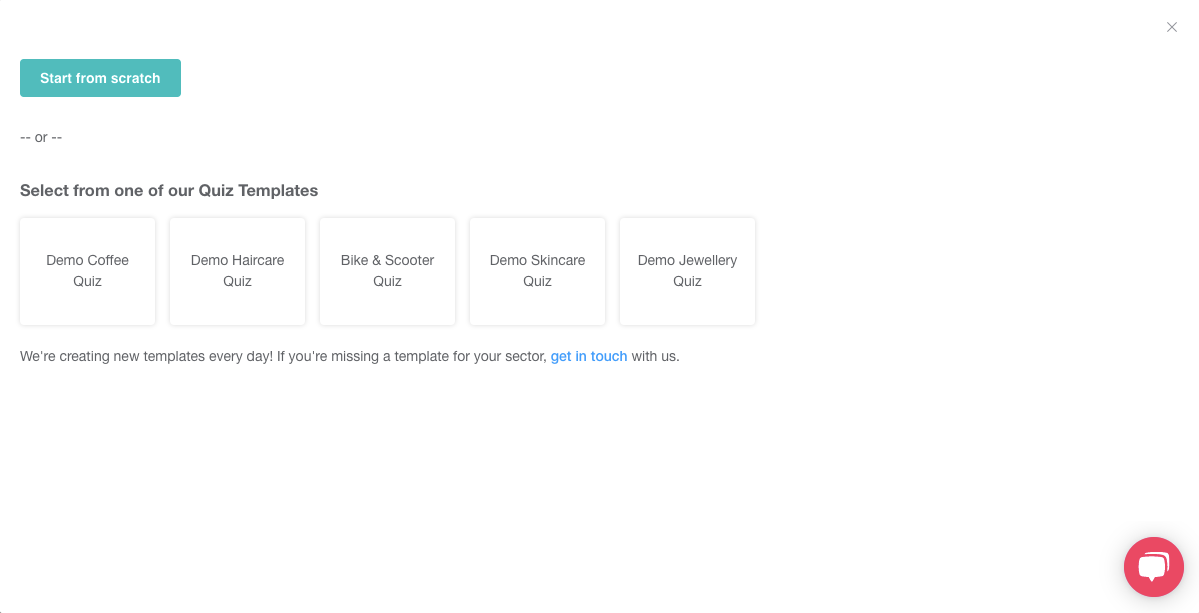
Task: Use the scooter and bike quiz template
Action: tap(387, 271)
